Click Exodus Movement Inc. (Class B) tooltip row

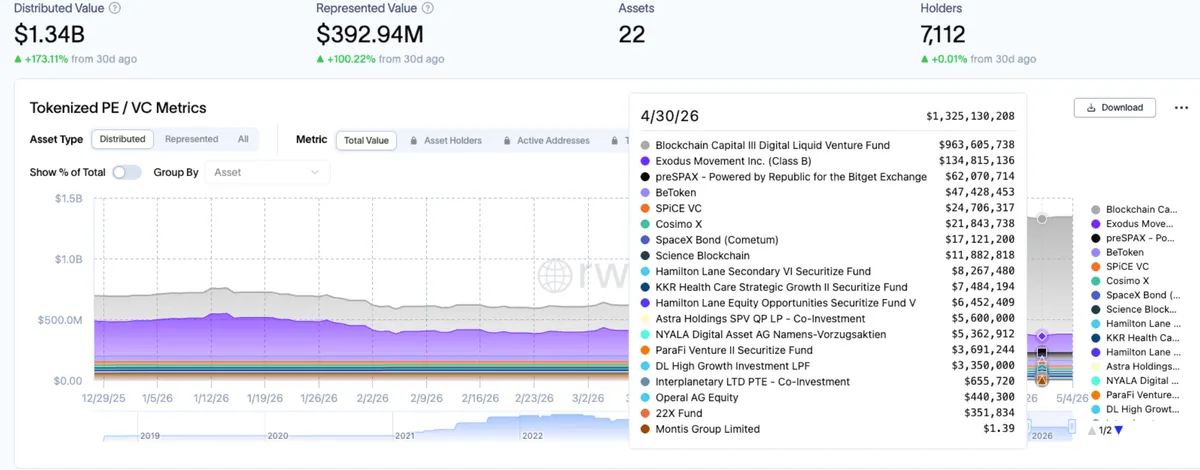828,160
